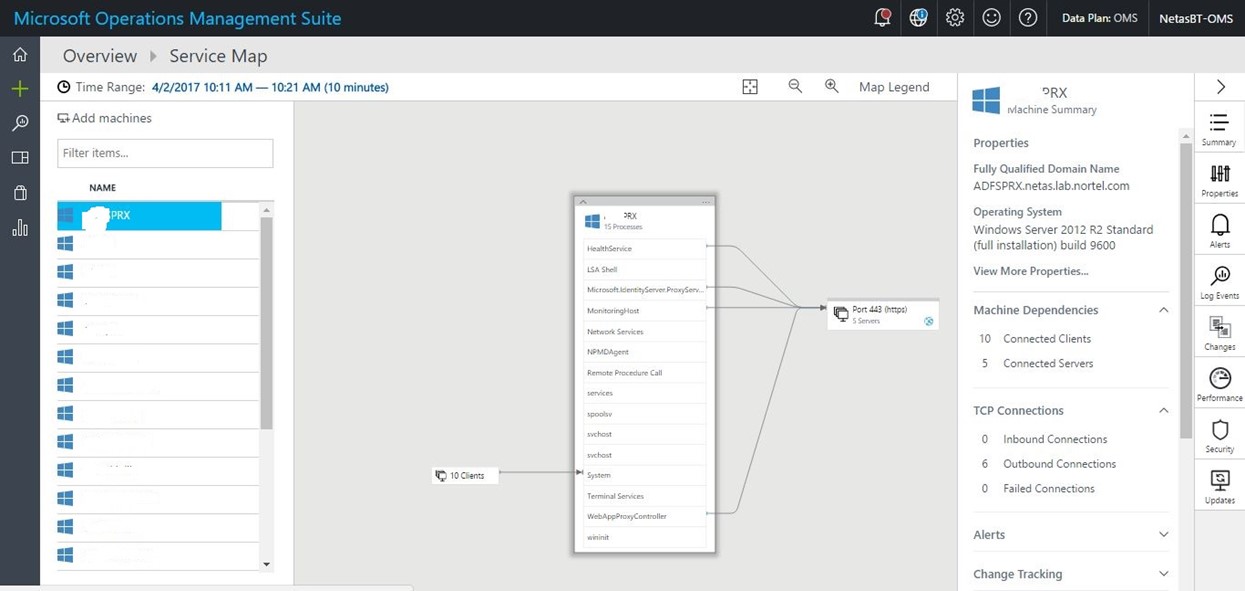Change the Time Range selection
The width and height of the screenshot is (1245, 591).
(270, 87)
